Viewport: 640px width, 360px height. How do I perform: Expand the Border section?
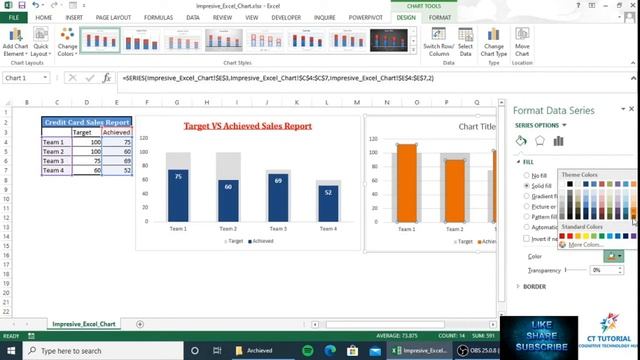tap(518, 287)
